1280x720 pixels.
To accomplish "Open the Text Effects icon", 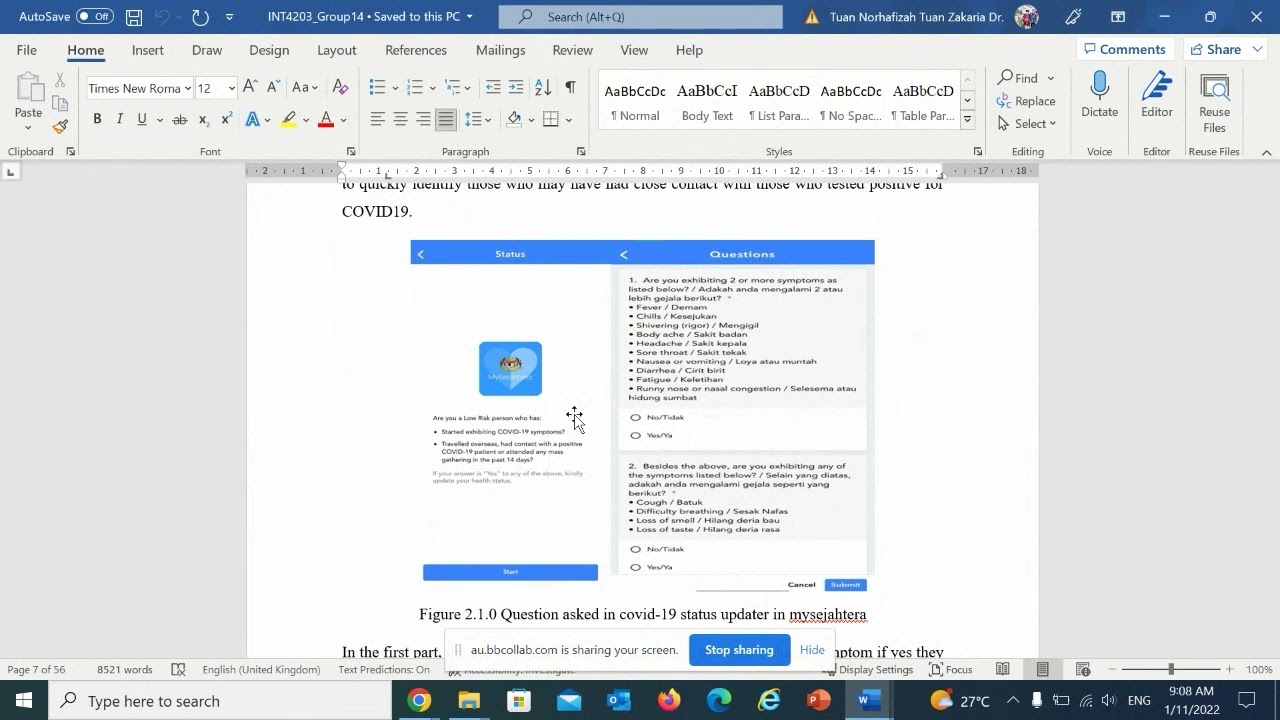I will tap(252, 119).
